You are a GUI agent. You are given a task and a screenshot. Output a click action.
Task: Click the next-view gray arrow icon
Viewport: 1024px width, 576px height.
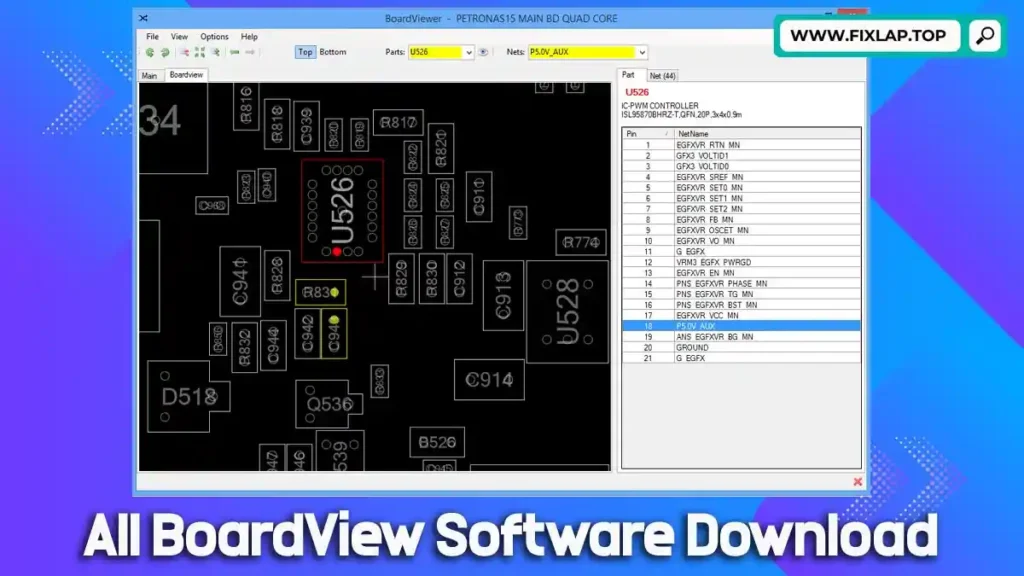[249, 52]
